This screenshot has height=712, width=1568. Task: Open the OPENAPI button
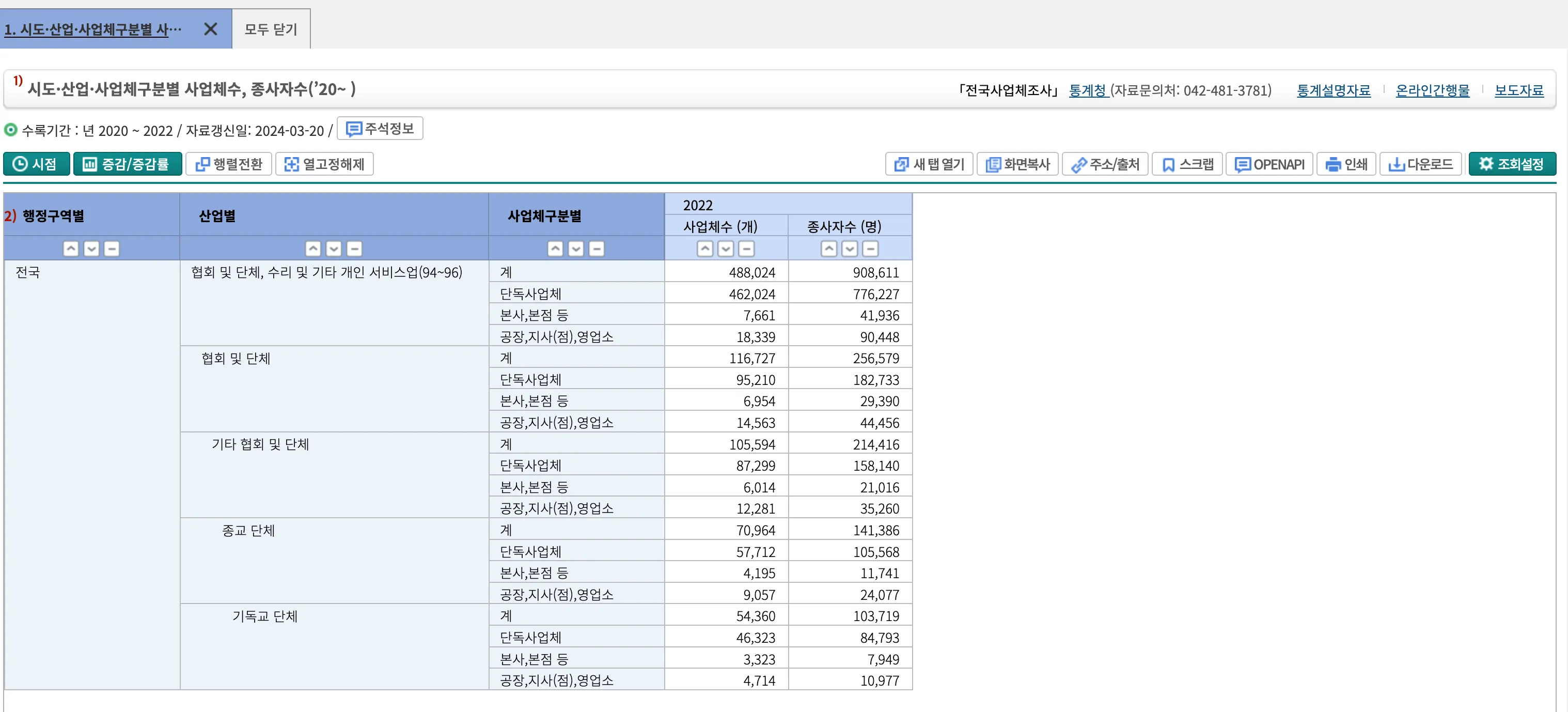click(x=1269, y=164)
